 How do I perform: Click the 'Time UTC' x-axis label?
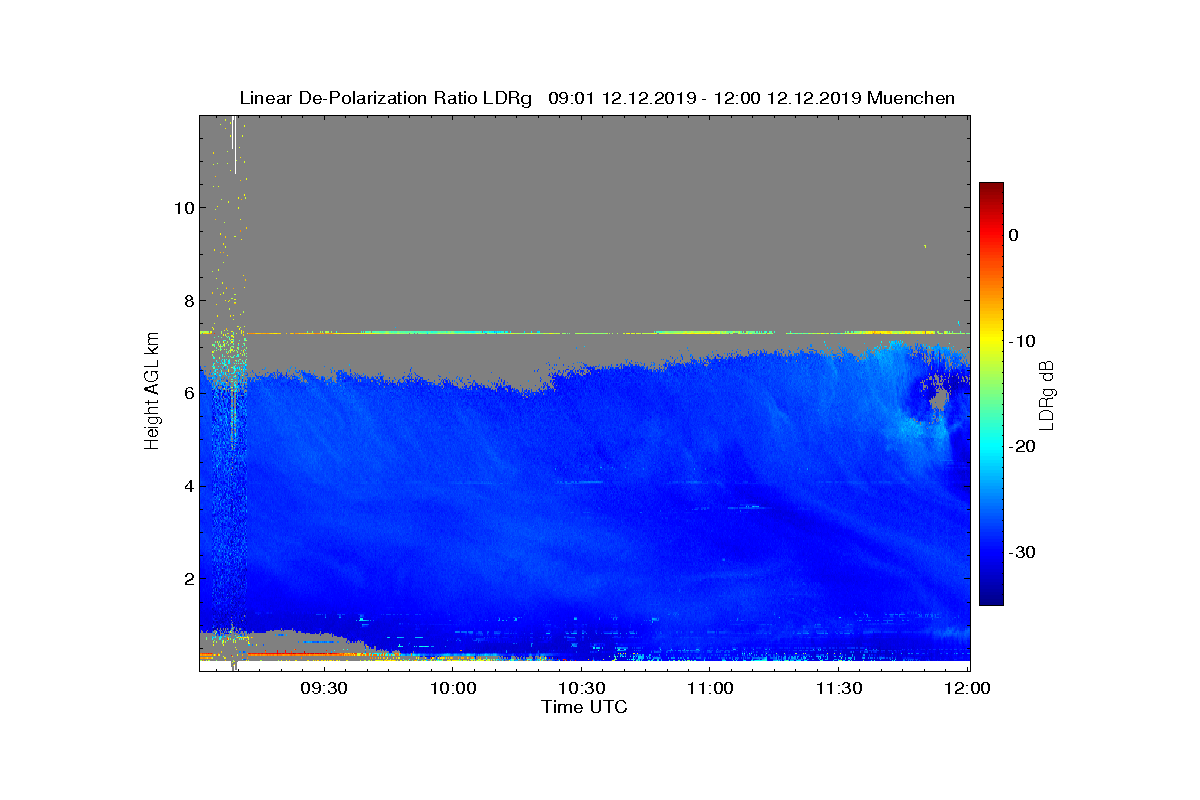click(x=585, y=707)
